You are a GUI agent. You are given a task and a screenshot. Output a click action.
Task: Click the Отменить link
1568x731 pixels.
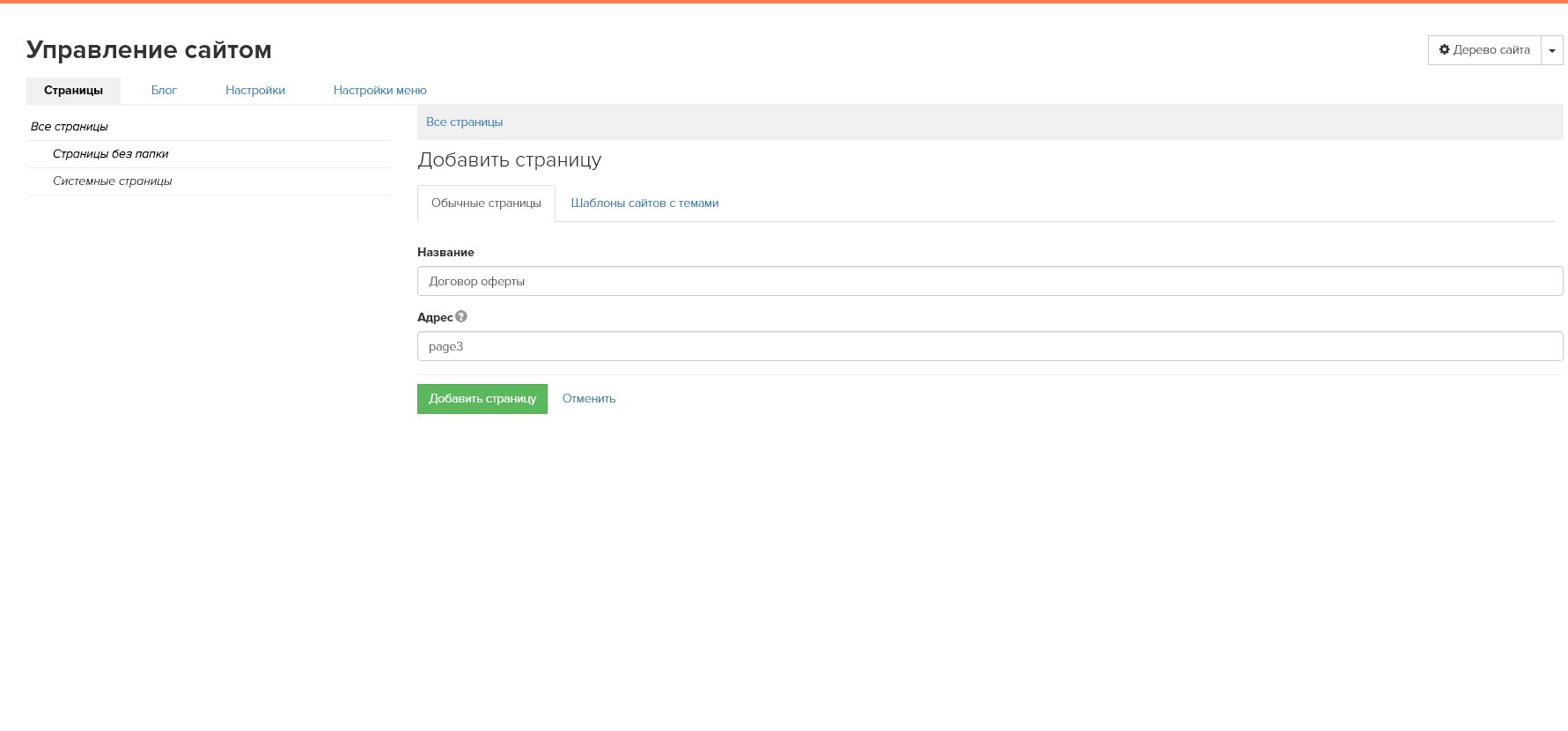[588, 399]
